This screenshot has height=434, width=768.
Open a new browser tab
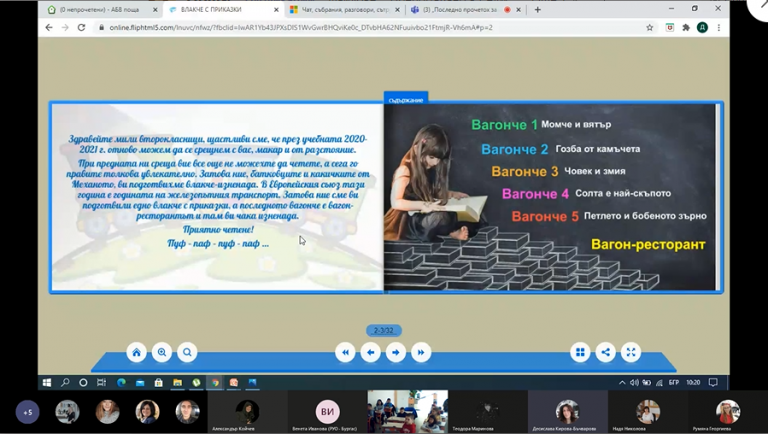[537, 9]
